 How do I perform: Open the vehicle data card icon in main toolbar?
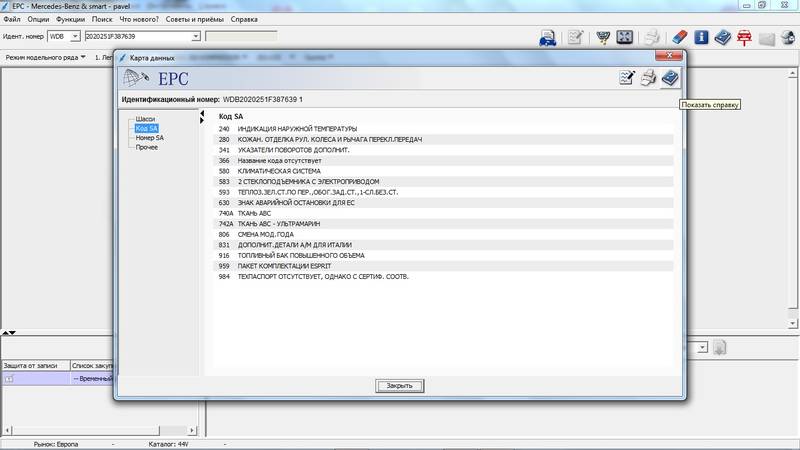tap(547, 37)
